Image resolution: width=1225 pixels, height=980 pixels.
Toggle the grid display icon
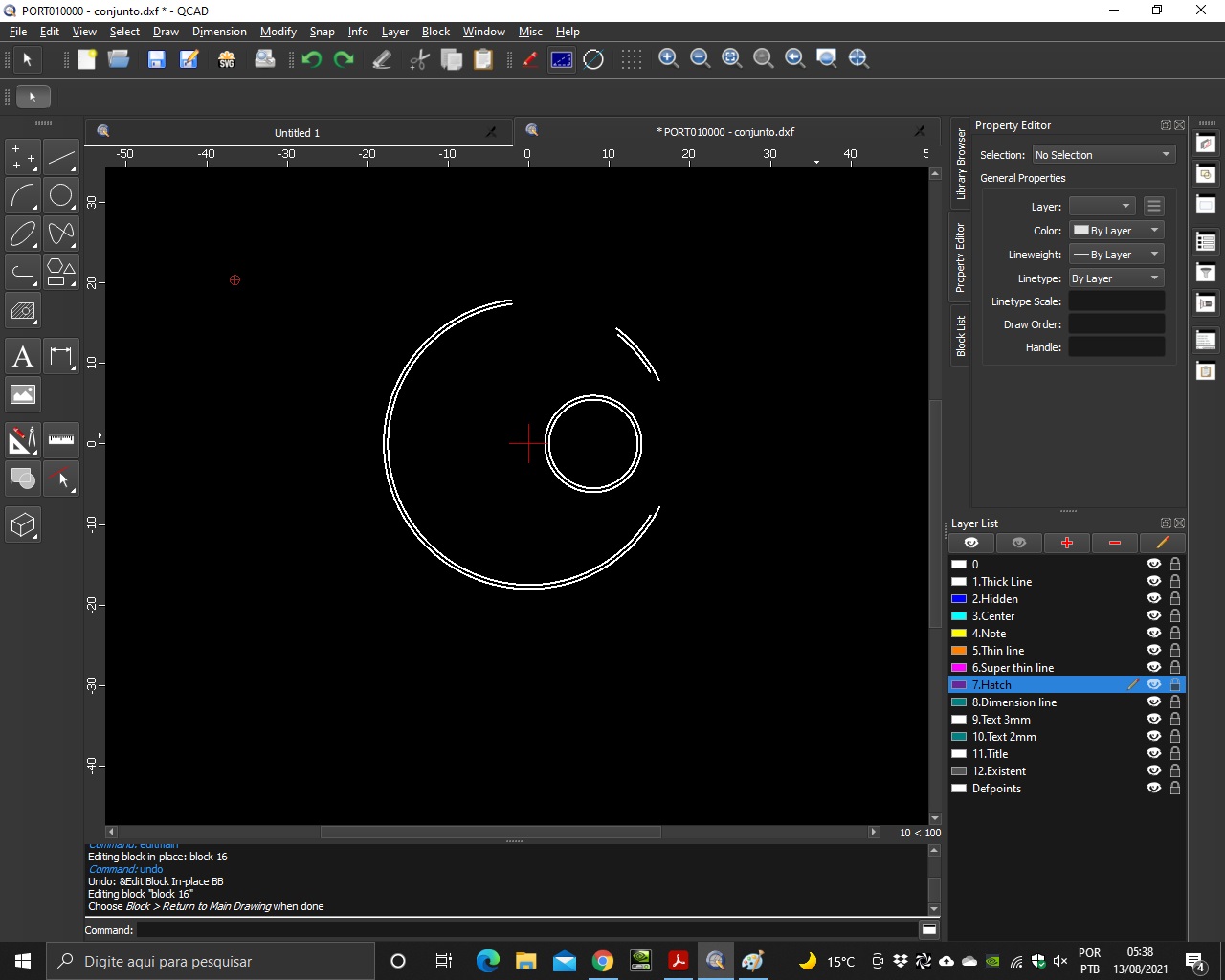[x=632, y=59]
